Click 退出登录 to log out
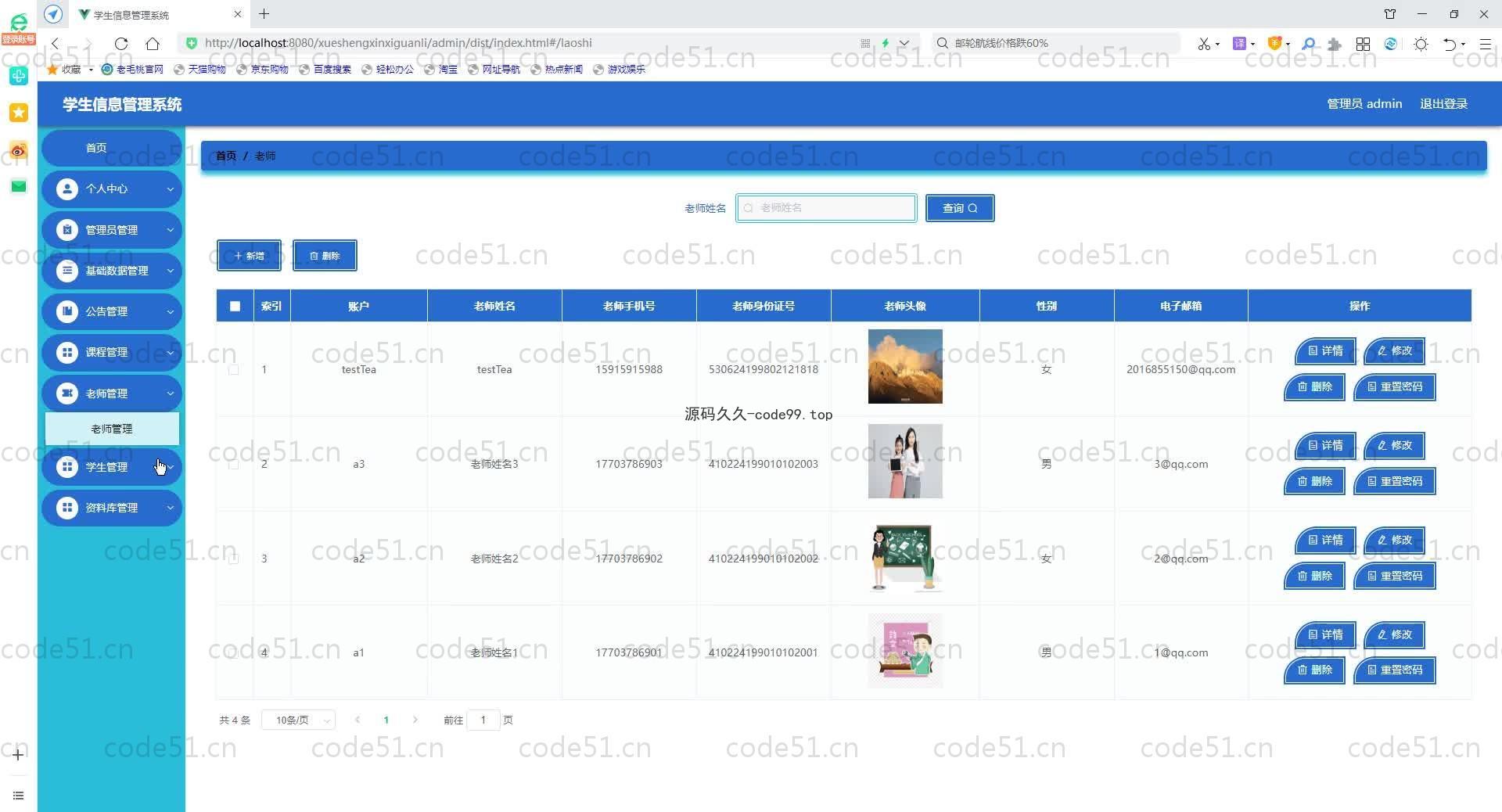Viewport: 1502px width, 812px height. [x=1443, y=104]
